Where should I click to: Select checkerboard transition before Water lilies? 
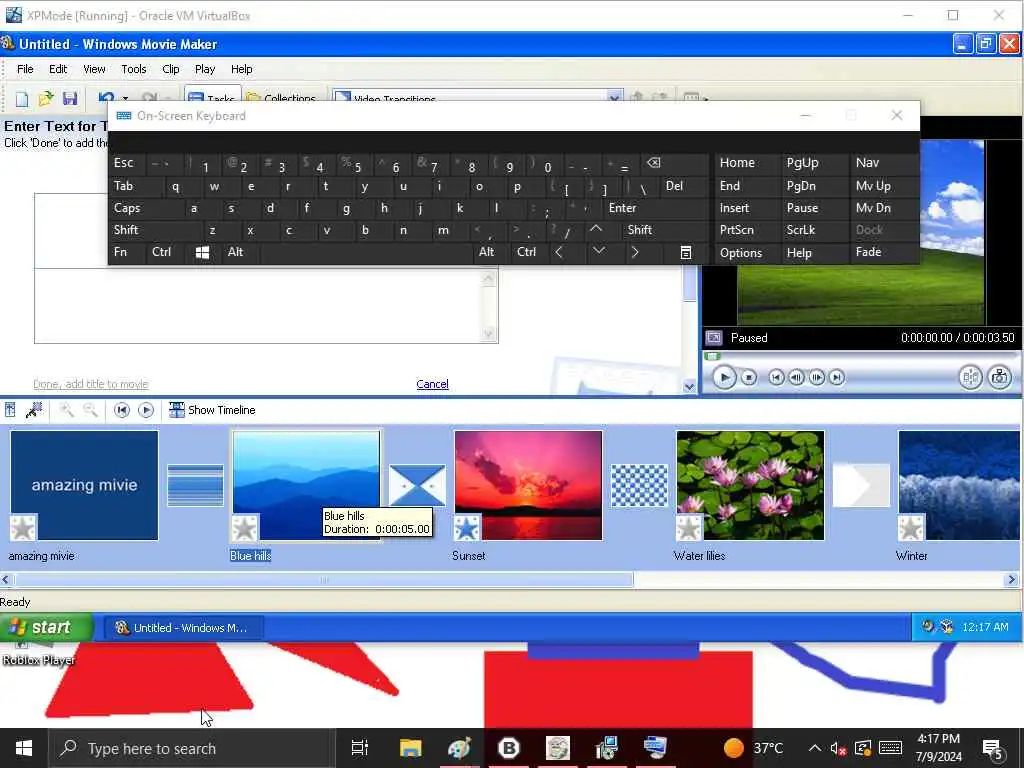639,485
